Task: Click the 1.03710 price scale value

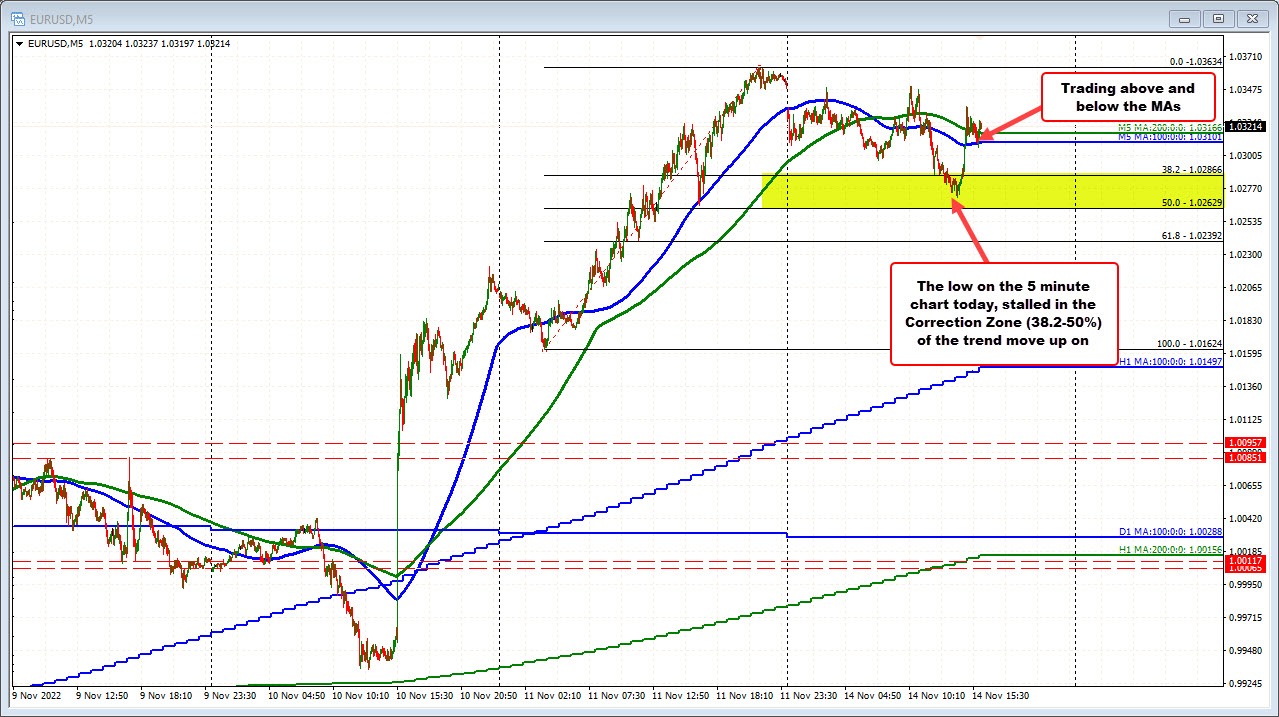Action: [x=1246, y=57]
